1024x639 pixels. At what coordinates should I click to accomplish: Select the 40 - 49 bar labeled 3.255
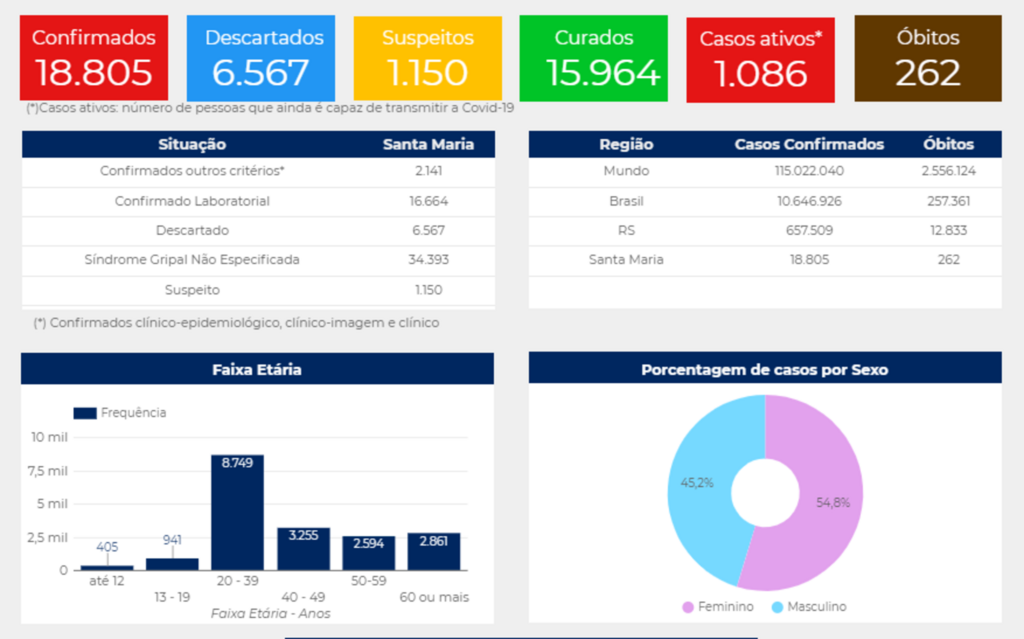pos(303,550)
